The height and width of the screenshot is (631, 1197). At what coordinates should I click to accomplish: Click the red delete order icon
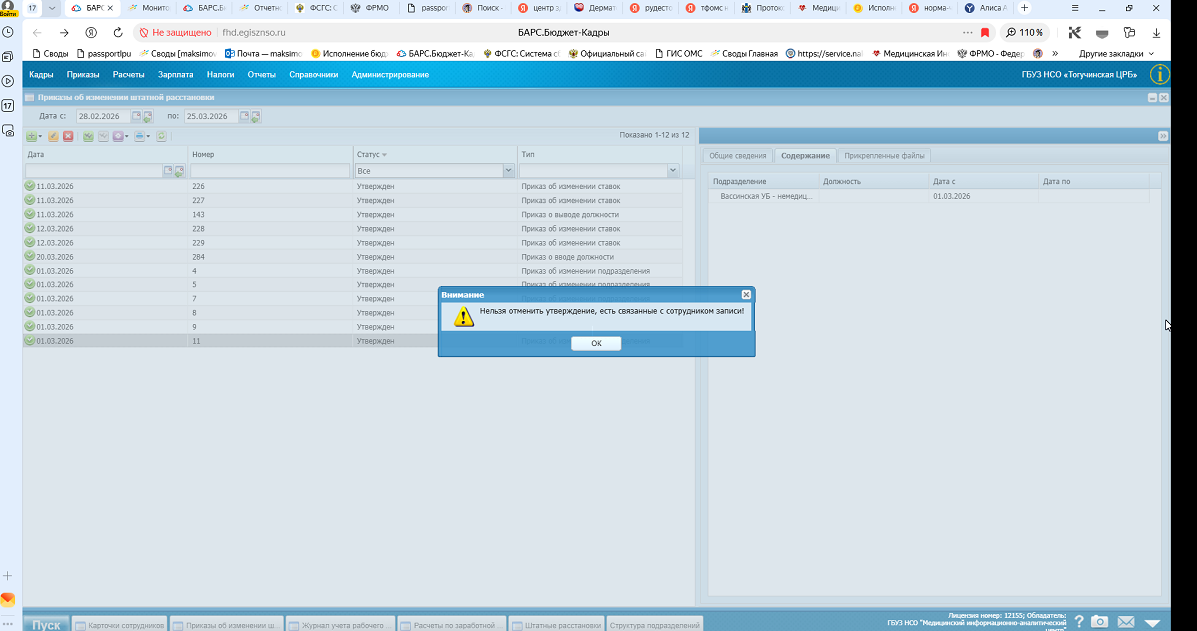click(68, 137)
